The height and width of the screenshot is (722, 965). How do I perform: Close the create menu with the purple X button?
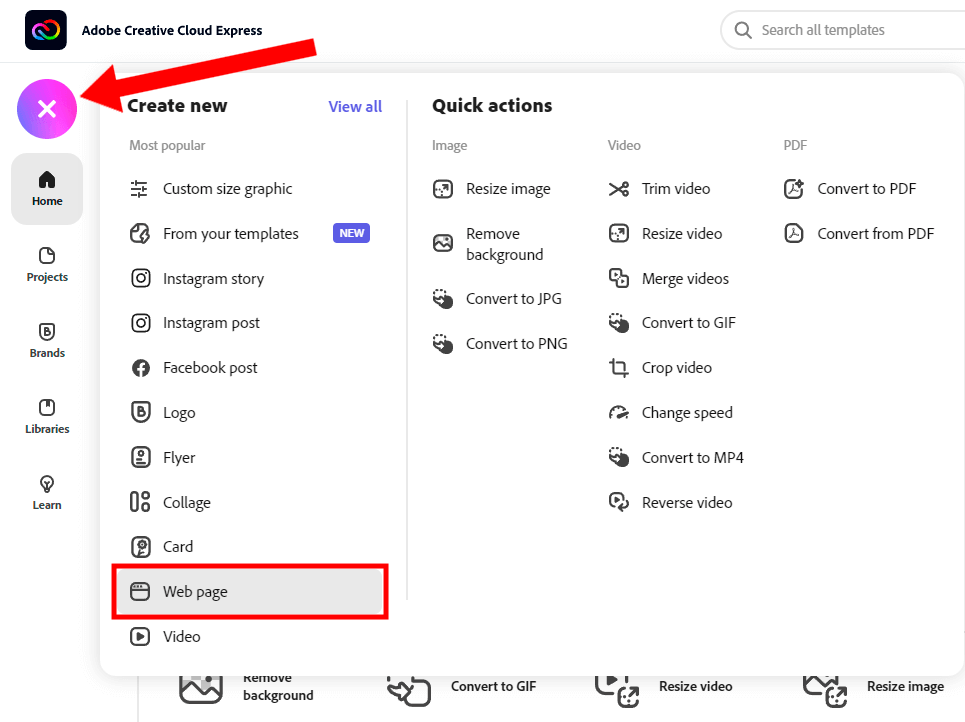pyautogui.click(x=47, y=109)
